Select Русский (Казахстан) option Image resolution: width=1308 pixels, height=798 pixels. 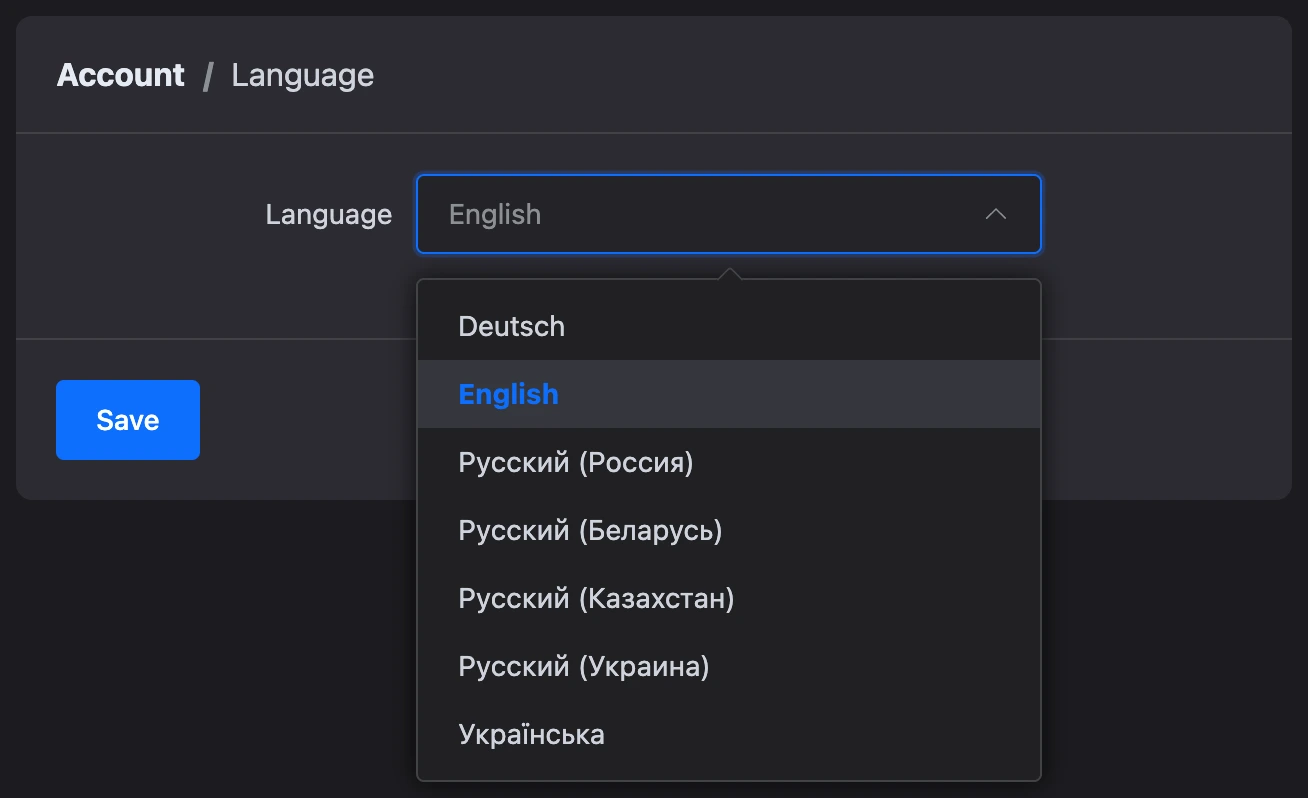click(x=729, y=598)
